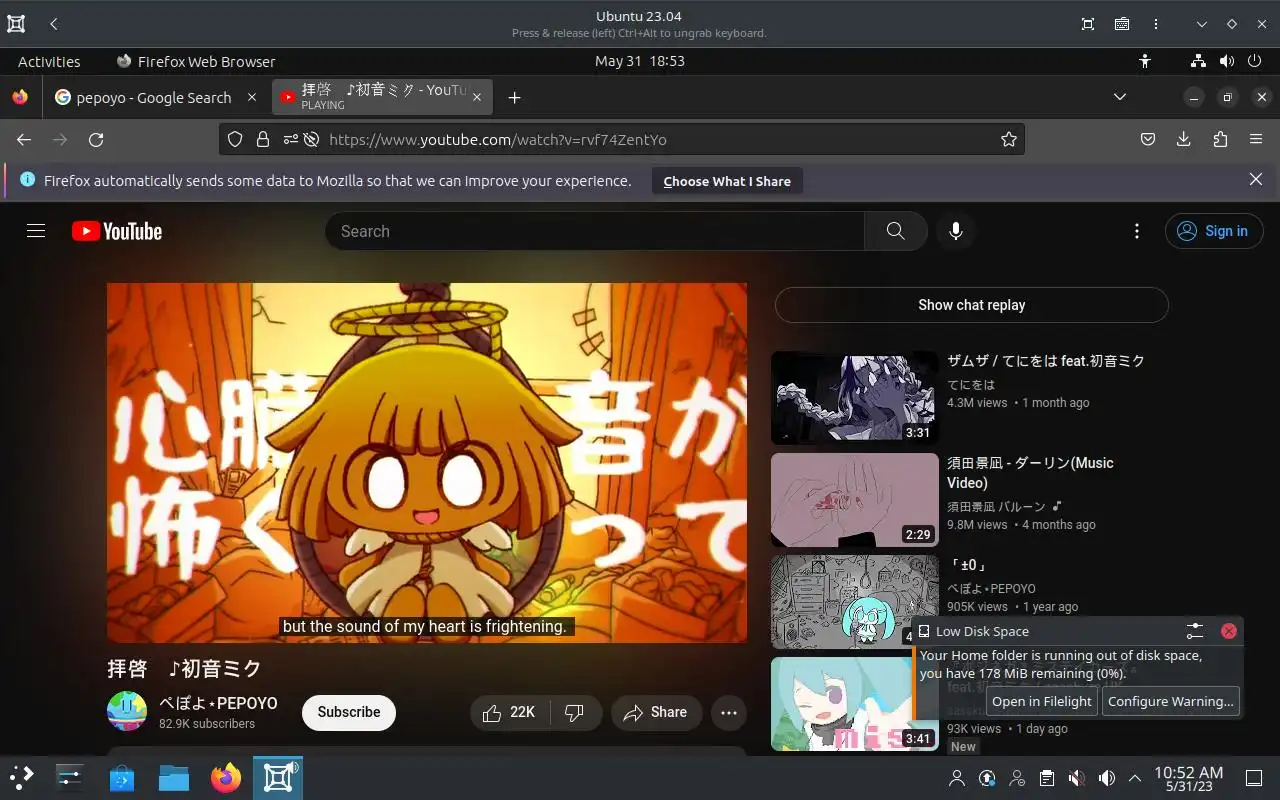Open tracking protection shield icon
1280x800 pixels.
pos(235,139)
